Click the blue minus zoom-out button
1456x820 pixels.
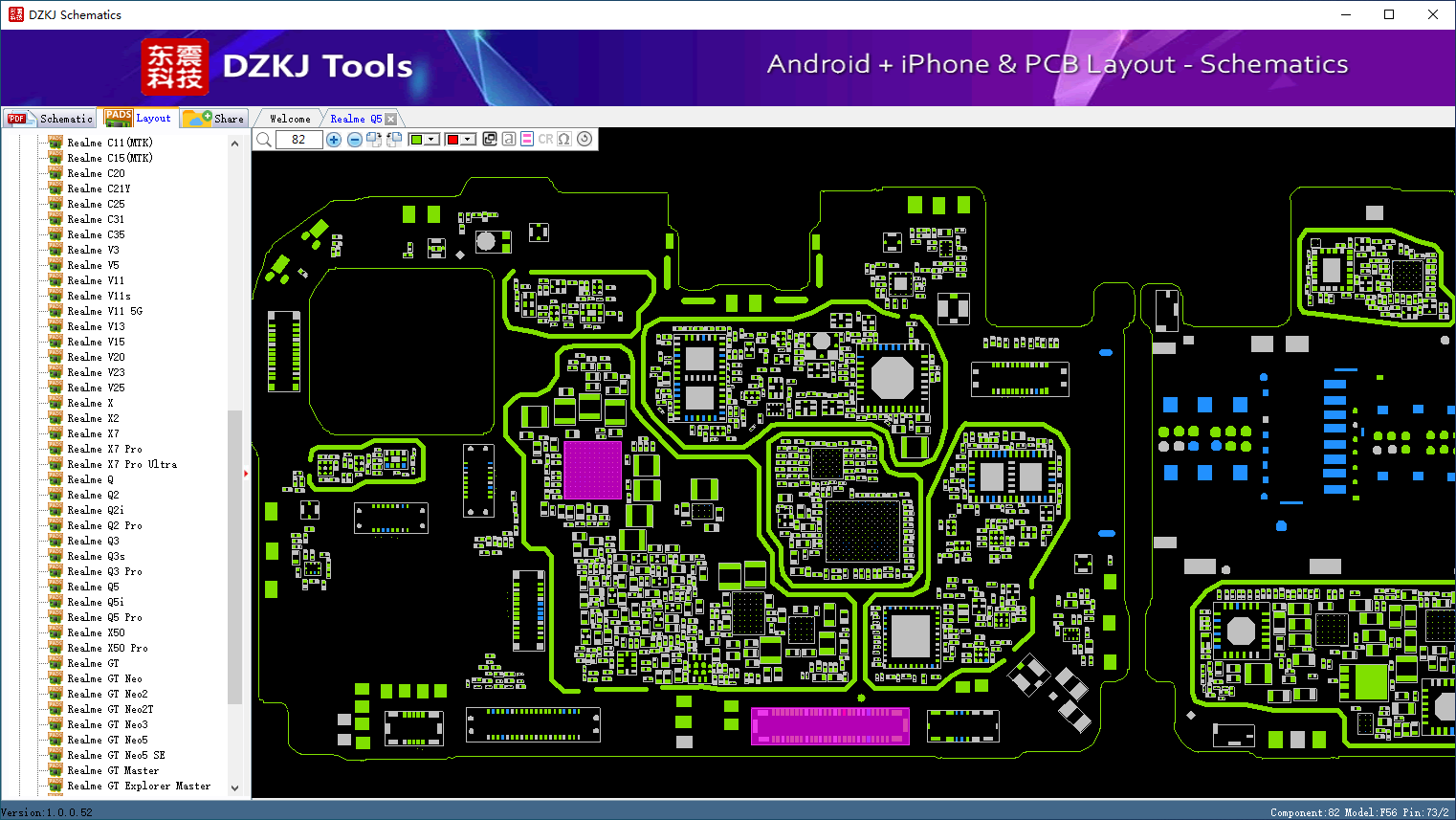[355, 140]
